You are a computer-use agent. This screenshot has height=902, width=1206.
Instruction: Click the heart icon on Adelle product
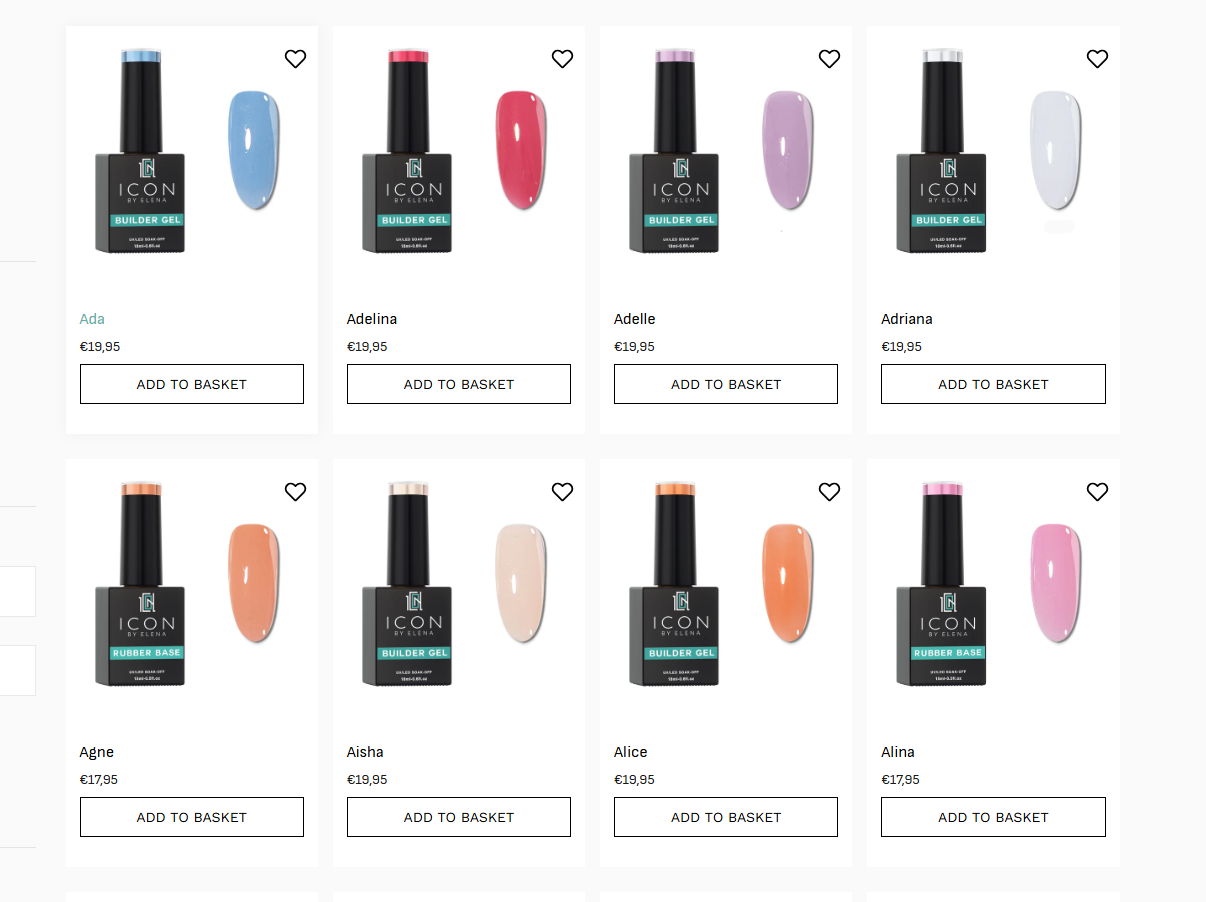click(829, 59)
